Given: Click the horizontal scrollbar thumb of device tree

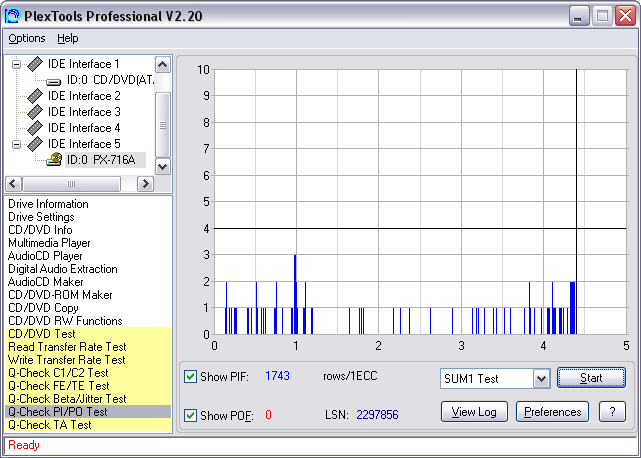Looking at the screenshot, I should 71,184.
